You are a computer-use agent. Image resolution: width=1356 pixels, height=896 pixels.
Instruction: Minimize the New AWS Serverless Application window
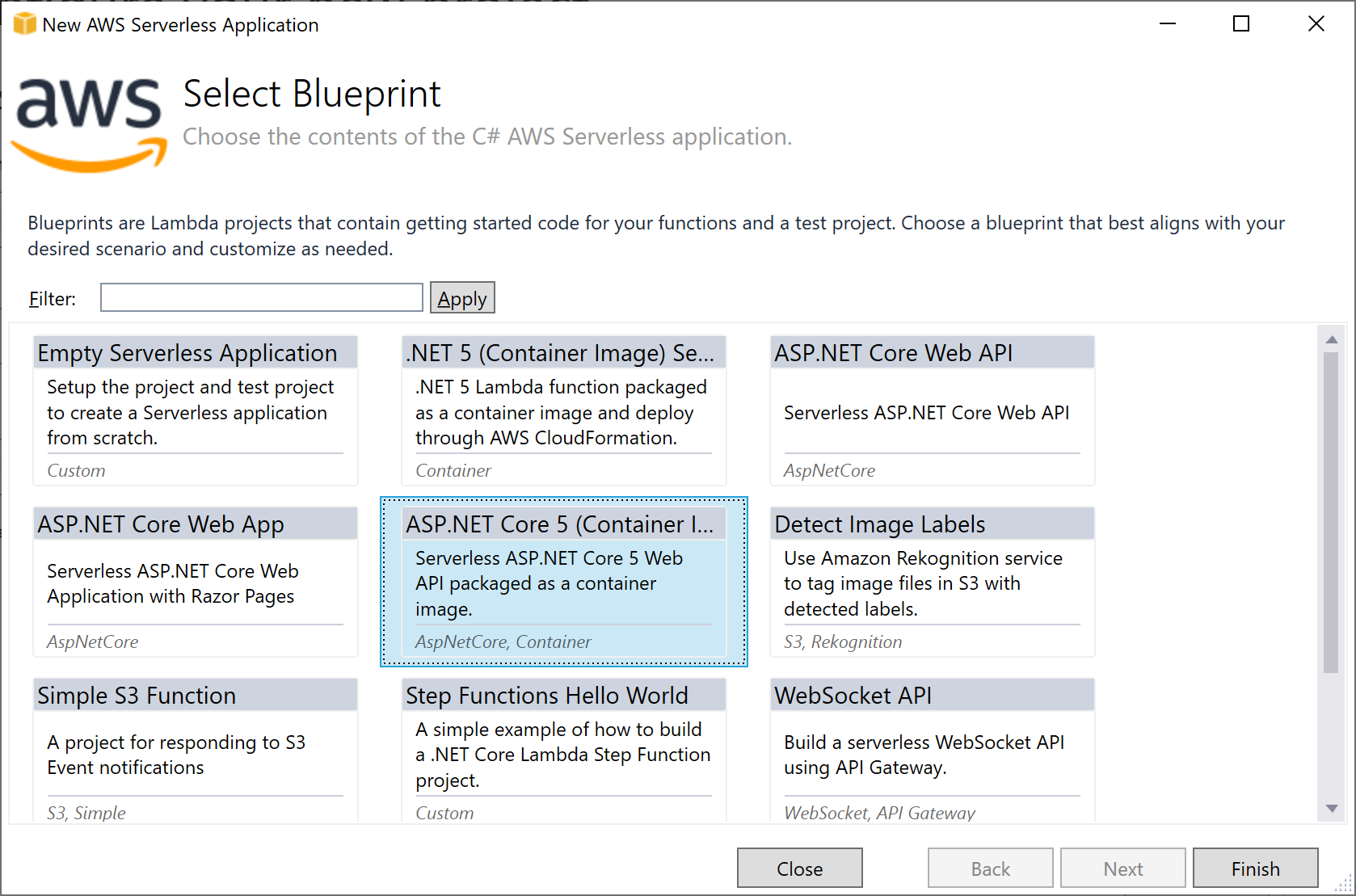[1168, 23]
